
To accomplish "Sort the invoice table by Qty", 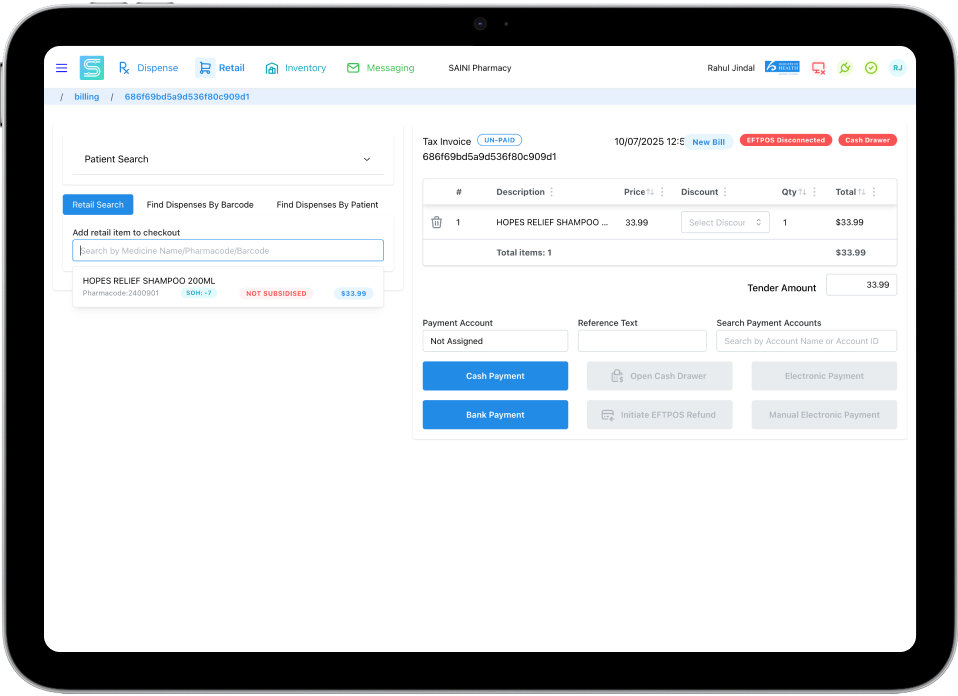I will [x=802, y=192].
